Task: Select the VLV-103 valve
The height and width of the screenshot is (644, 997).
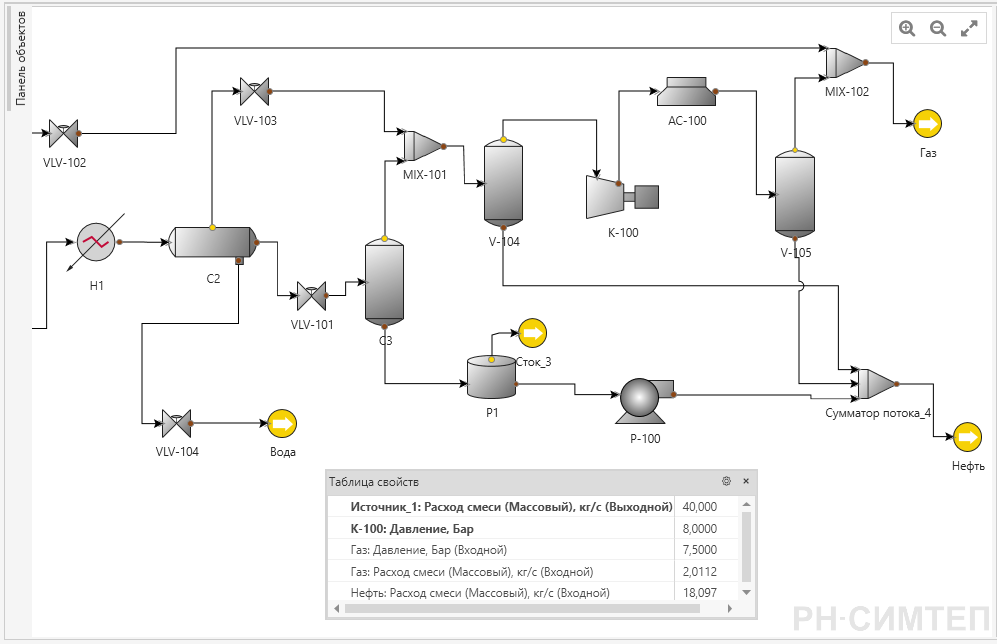Action: point(254,92)
